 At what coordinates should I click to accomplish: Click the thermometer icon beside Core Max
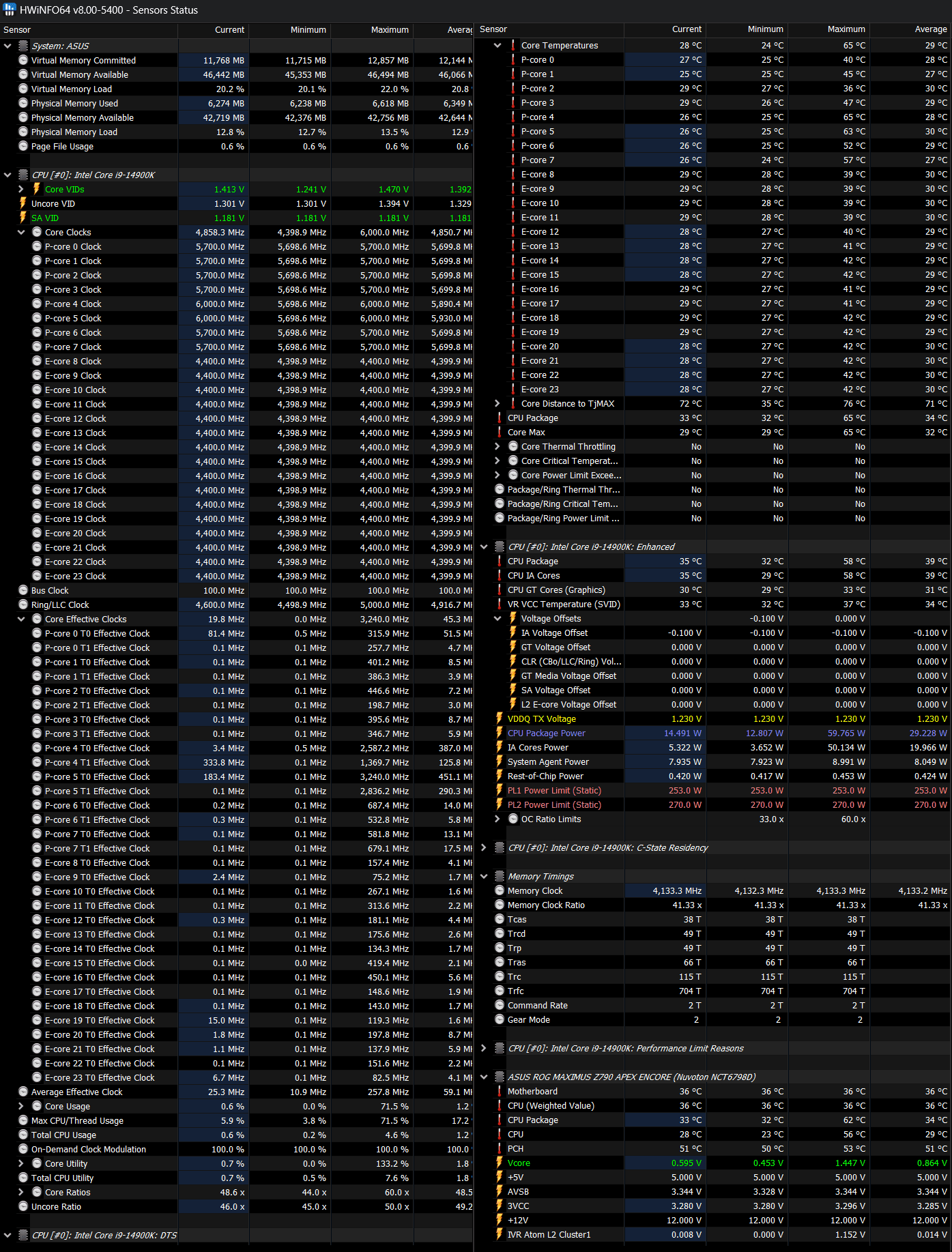tap(500, 432)
